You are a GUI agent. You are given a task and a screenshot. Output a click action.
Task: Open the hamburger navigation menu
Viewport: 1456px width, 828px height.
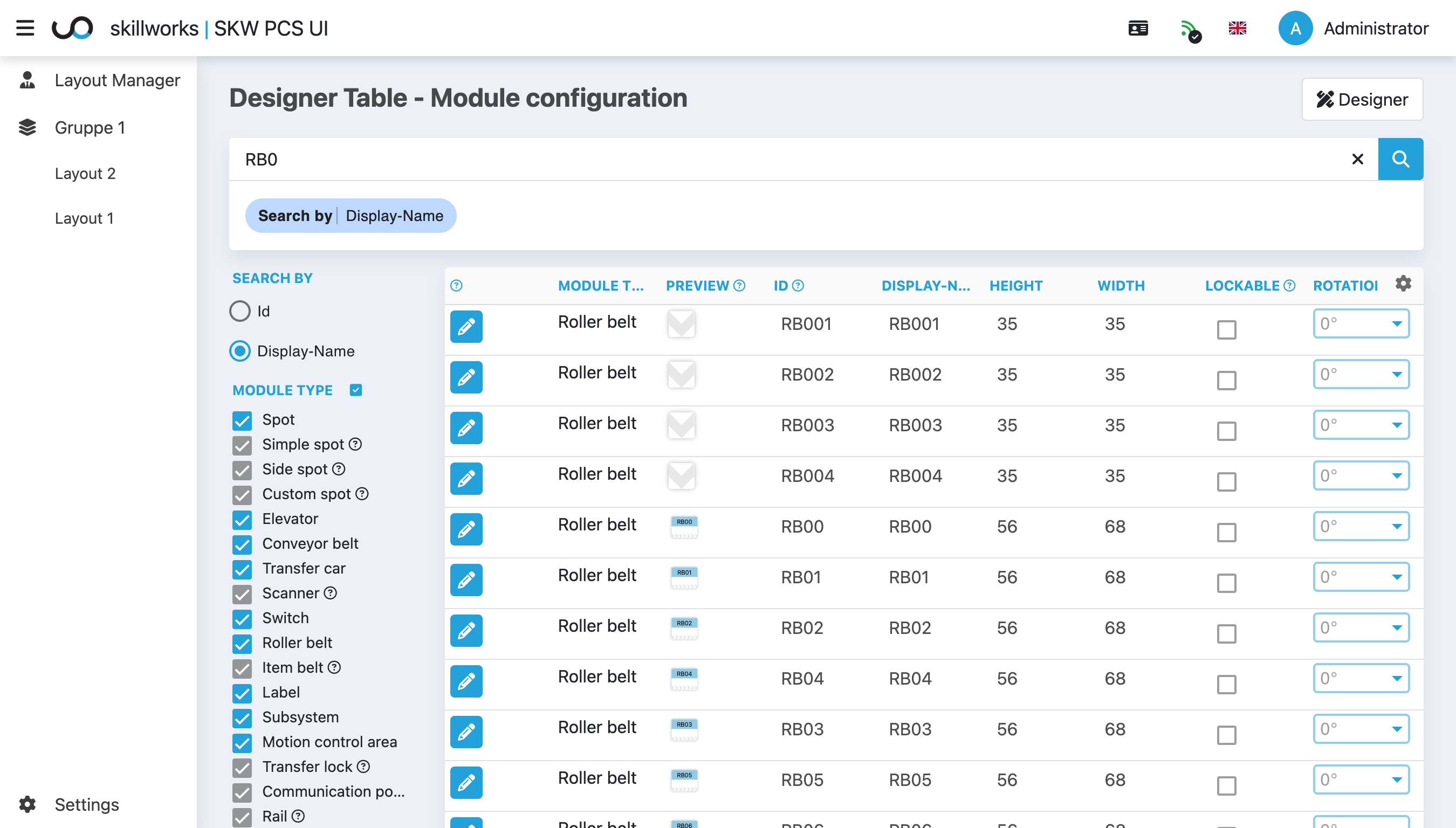click(25, 28)
